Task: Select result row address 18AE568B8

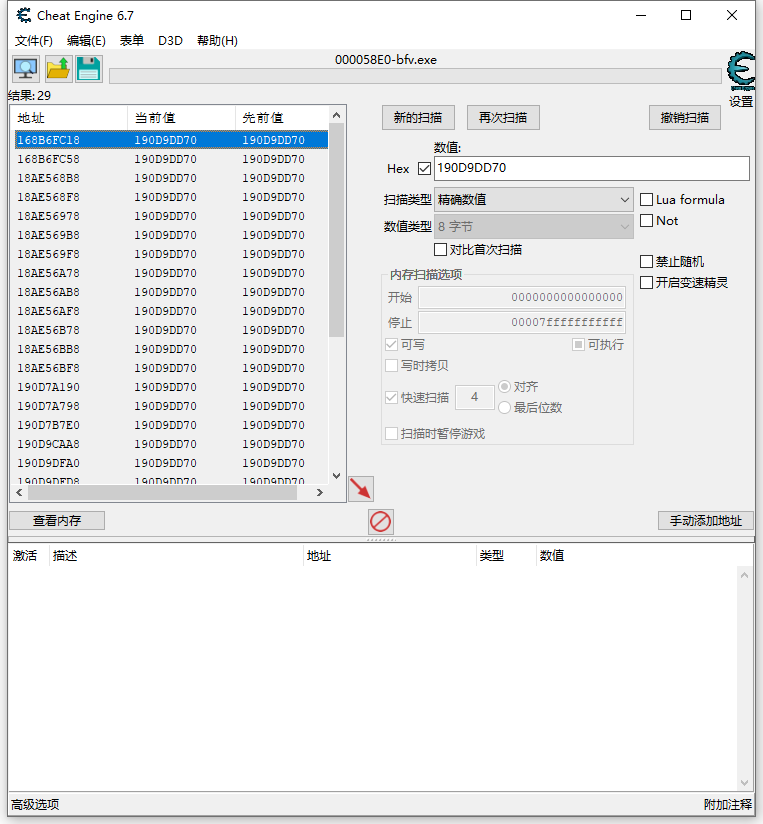Action: [x=171, y=178]
